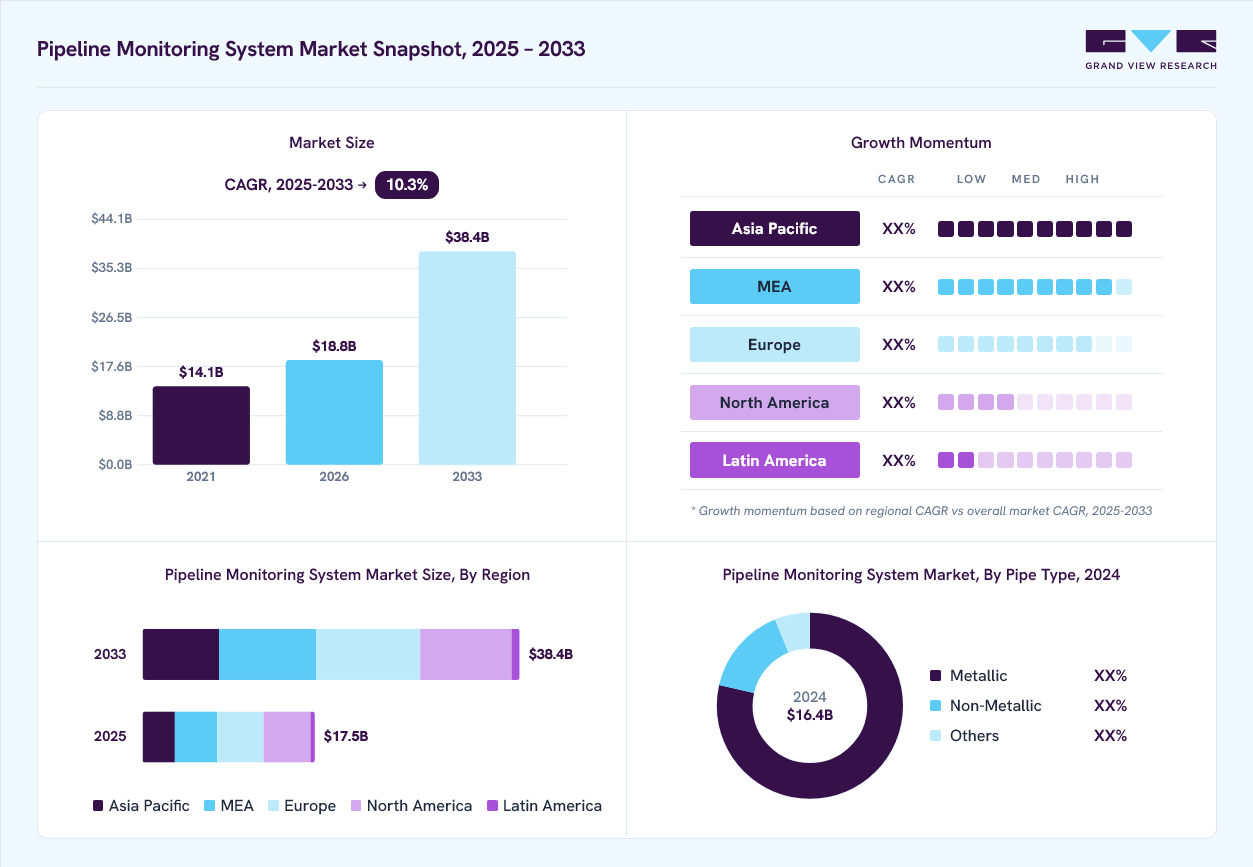The image size is (1253, 867).
Task: Select the Latin America region label
Action: click(774, 460)
